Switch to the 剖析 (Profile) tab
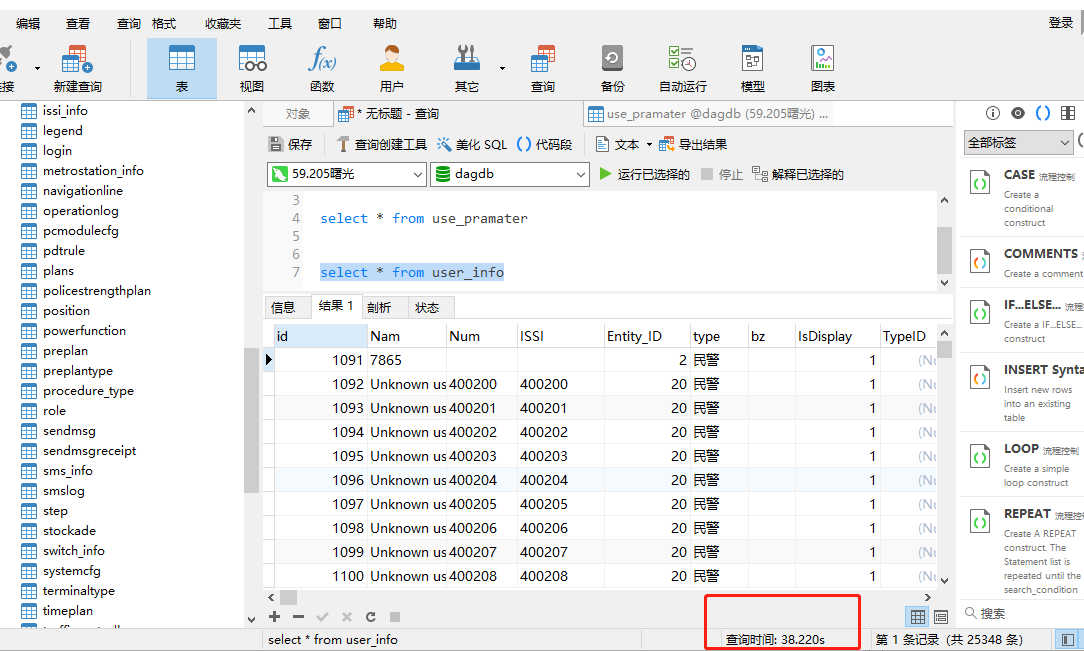 coord(379,307)
